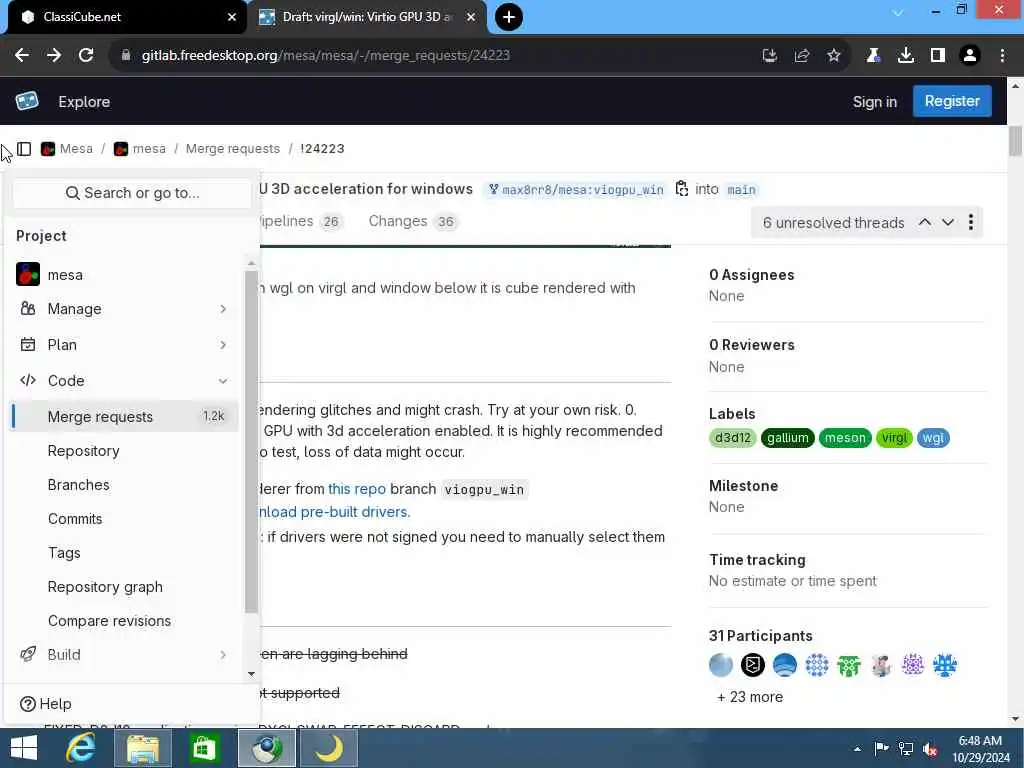
Task: Toggle the sidebar collapse icon
Action: point(24,149)
